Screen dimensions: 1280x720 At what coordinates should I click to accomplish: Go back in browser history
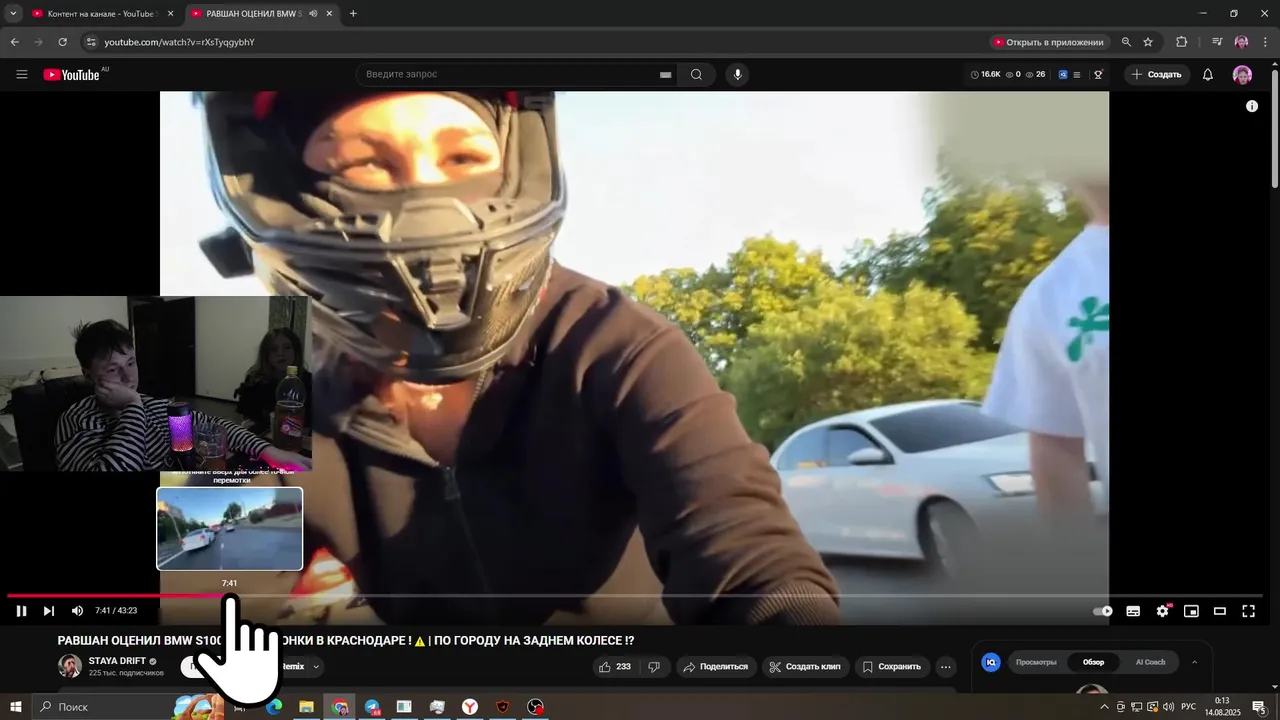14,42
